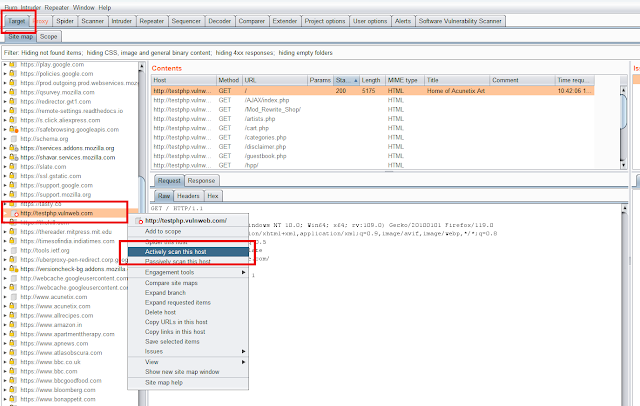Click lock icon beside https://slate.com

click(13, 166)
